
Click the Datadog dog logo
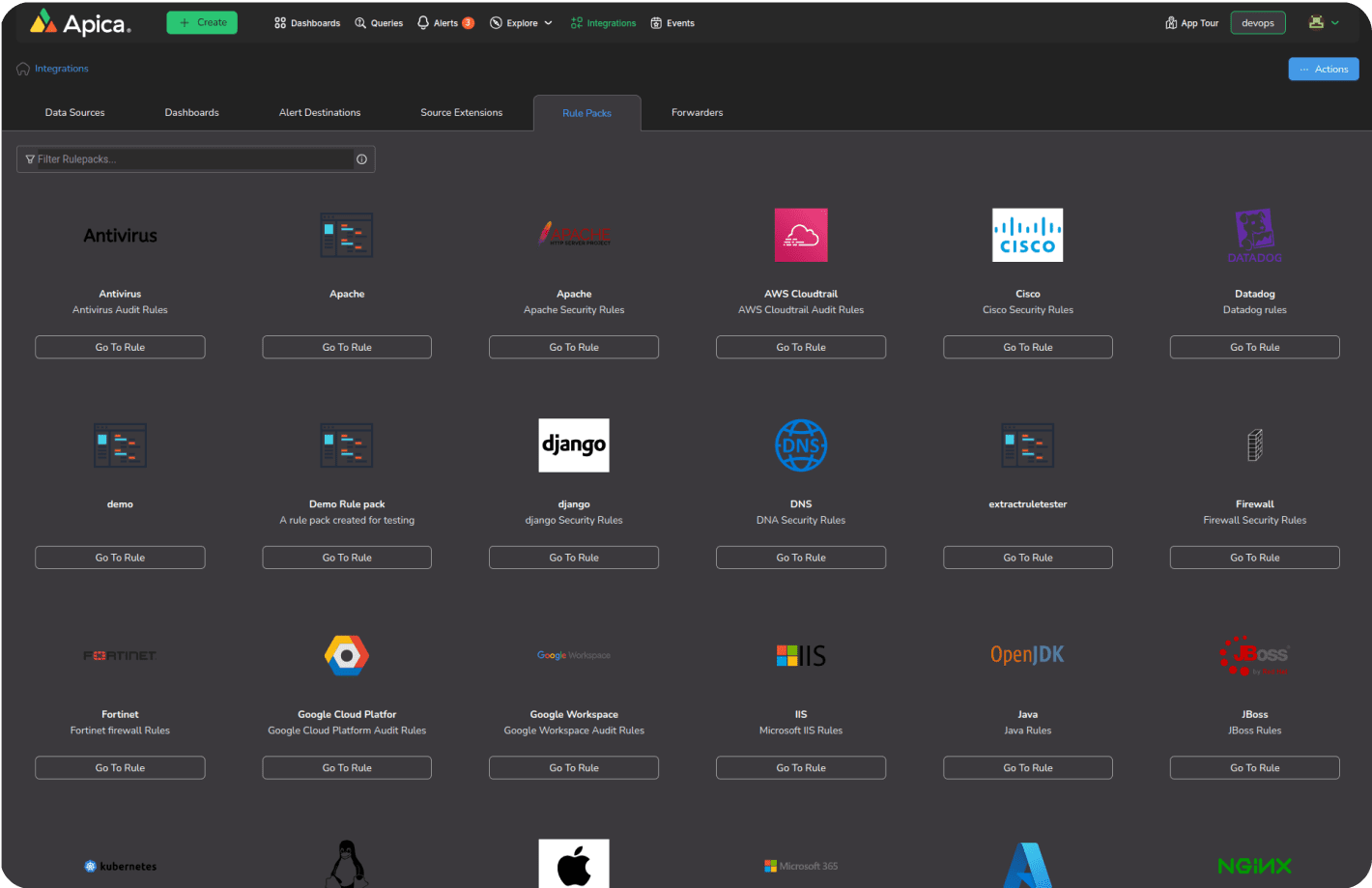click(x=1255, y=236)
